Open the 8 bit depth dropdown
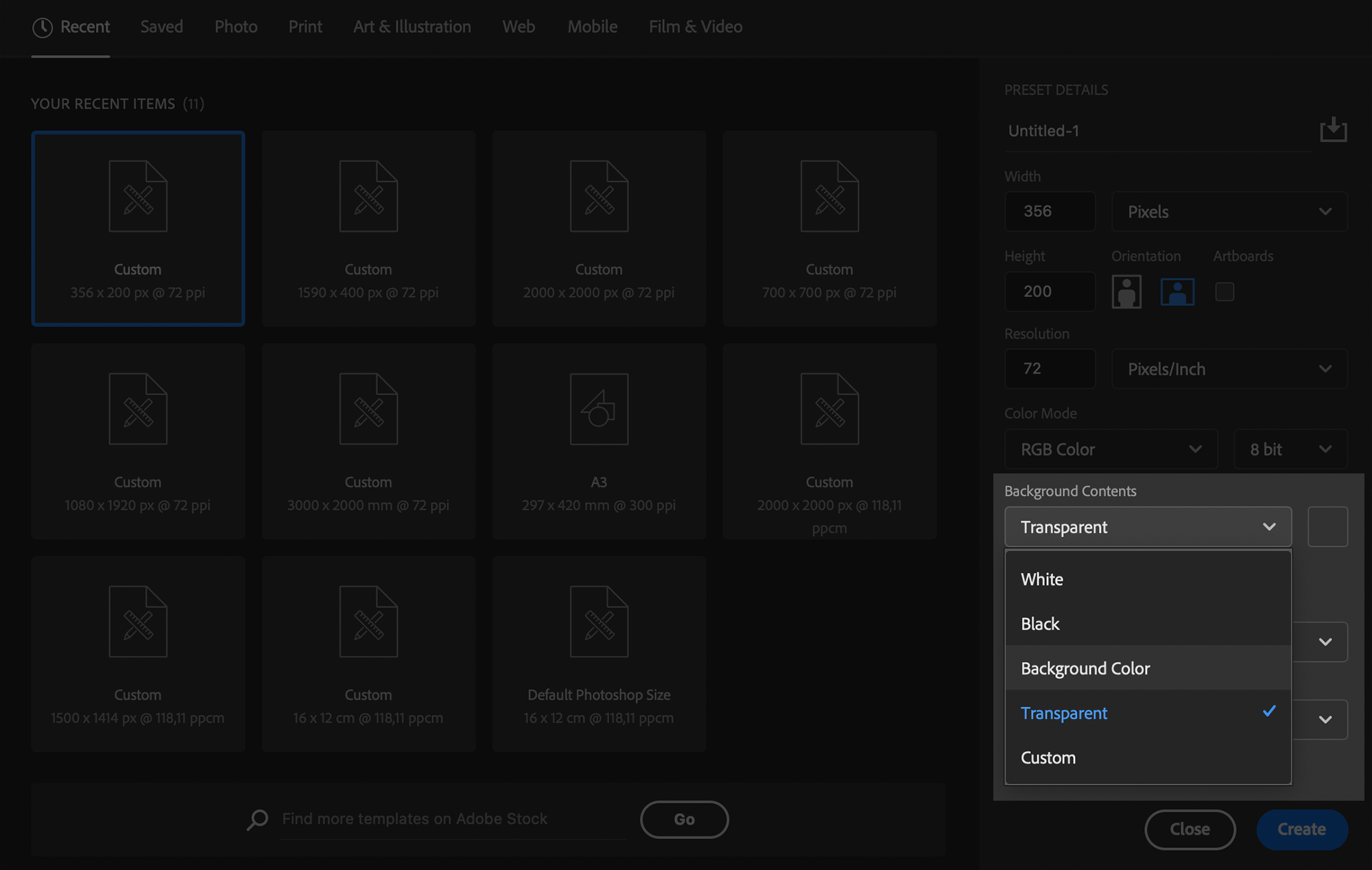1372x870 pixels. coord(1290,449)
